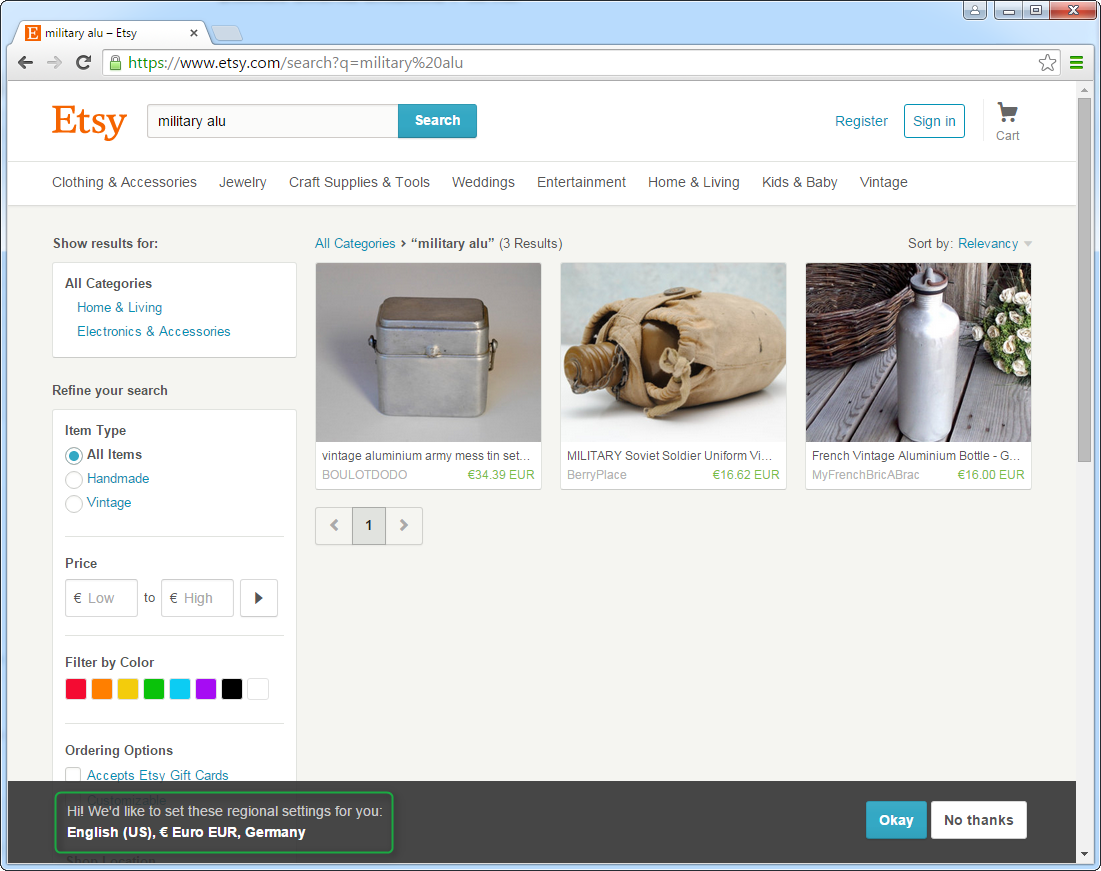The height and width of the screenshot is (871, 1101).
Task: Filter by cyan color swatch
Action: 180,689
